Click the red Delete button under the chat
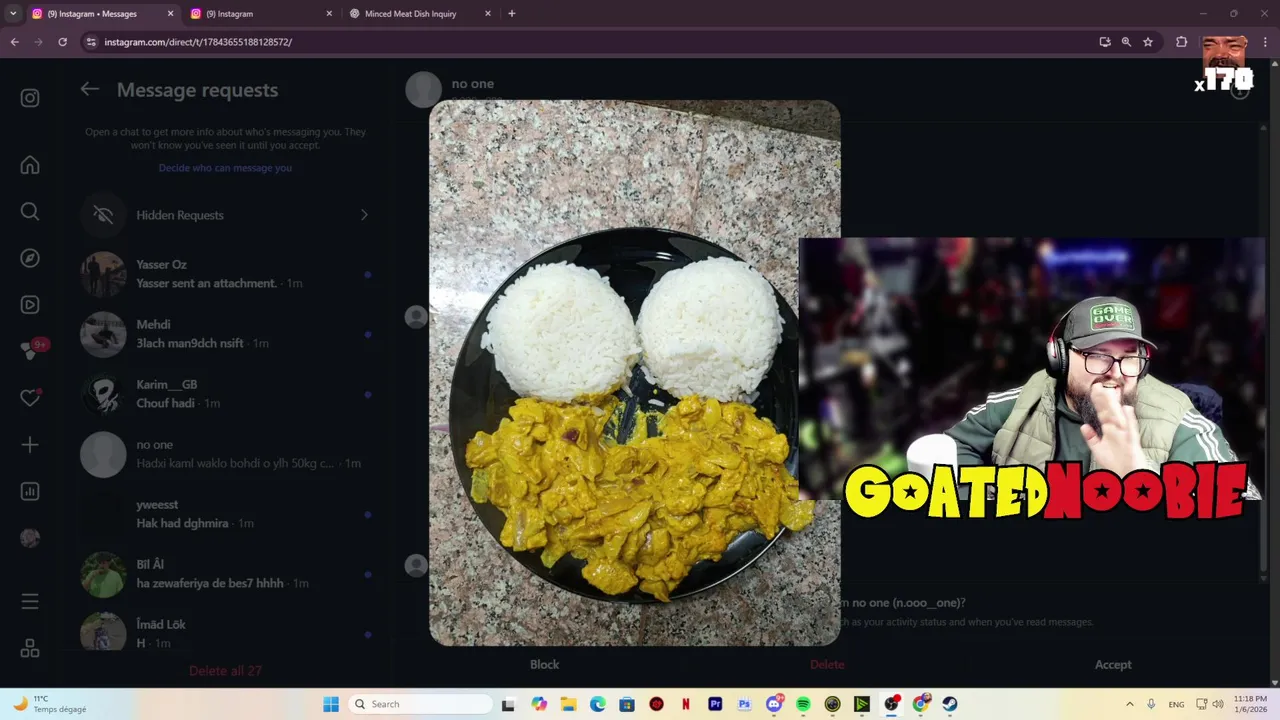Screen dimensions: 1280x720 click(x=827, y=664)
